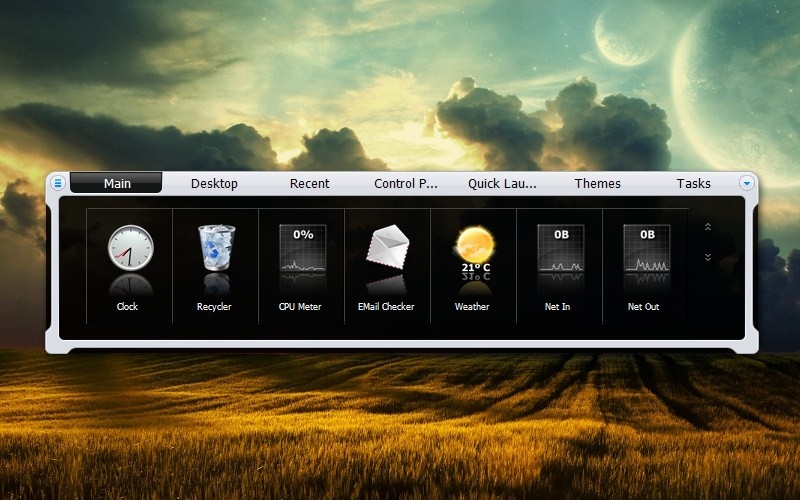Switch to the Main tab

point(116,183)
